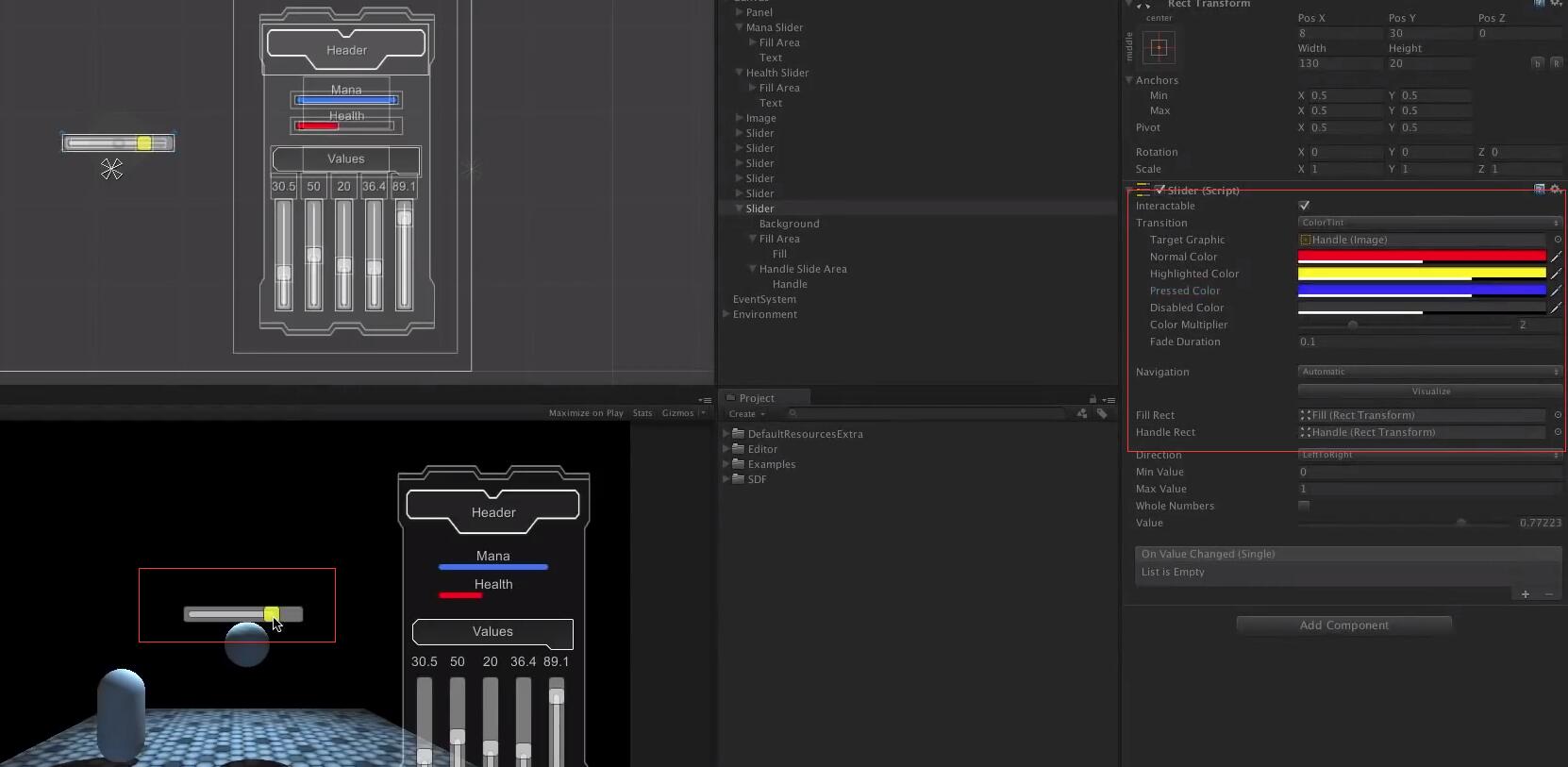Open the Navigation Automatic dropdown
This screenshot has width=1568, height=767.
tap(1429, 372)
